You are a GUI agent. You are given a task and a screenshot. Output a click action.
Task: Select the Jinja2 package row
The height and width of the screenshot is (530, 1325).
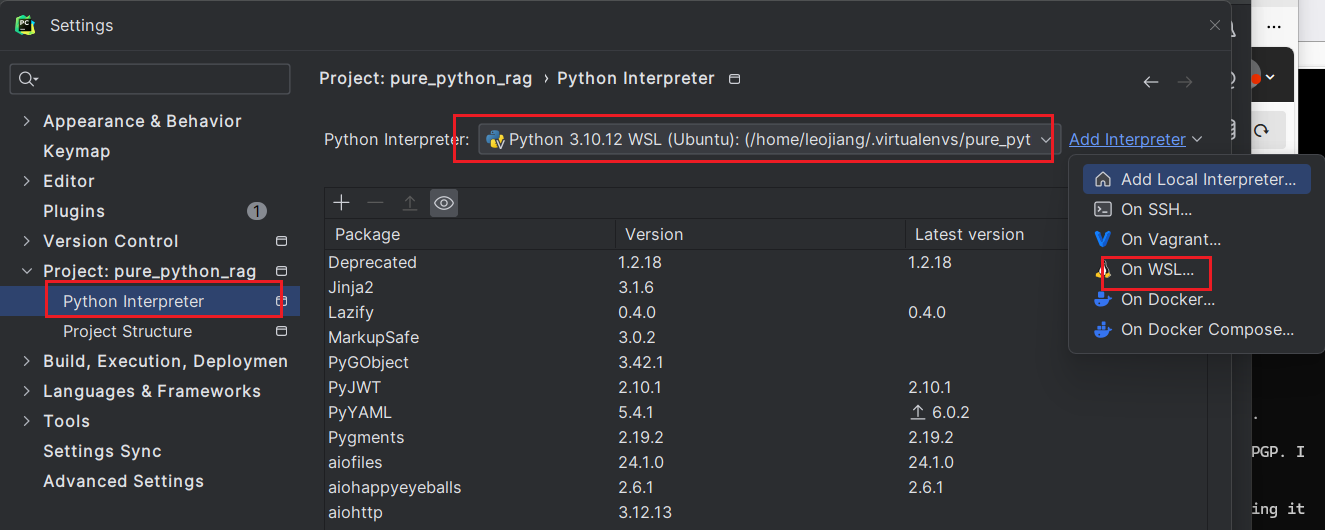click(765, 287)
